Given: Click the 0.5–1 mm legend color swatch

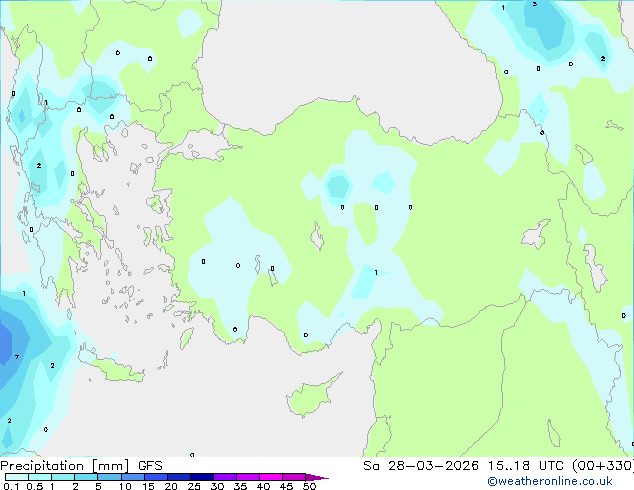Looking at the screenshot, I should [x=40, y=477].
